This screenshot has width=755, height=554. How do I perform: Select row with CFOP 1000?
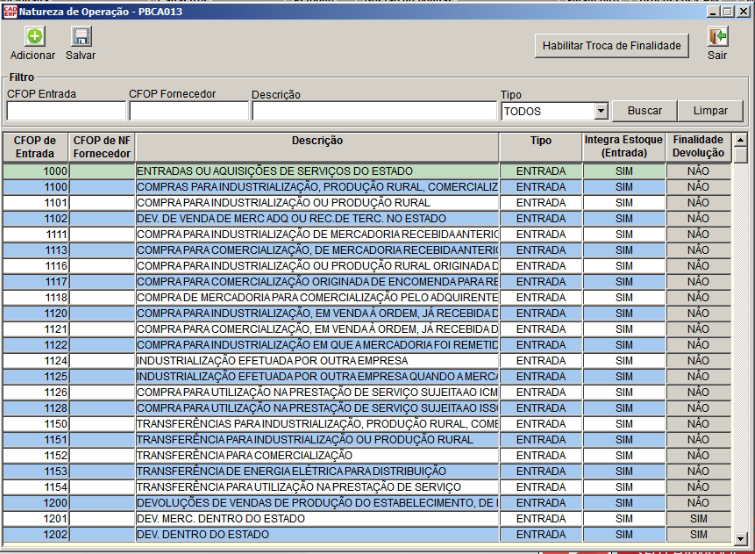pyautogui.click(x=367, y=171)
